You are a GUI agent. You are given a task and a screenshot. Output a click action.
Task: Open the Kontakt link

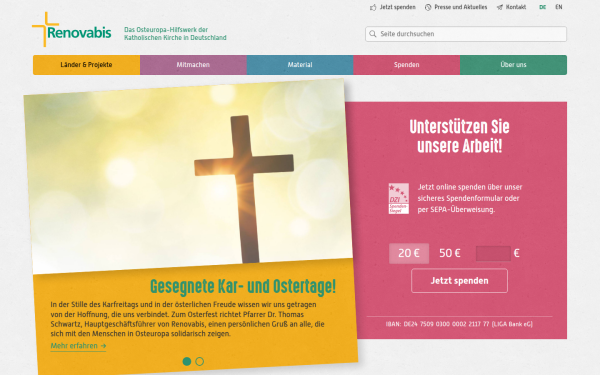(515, 7)
